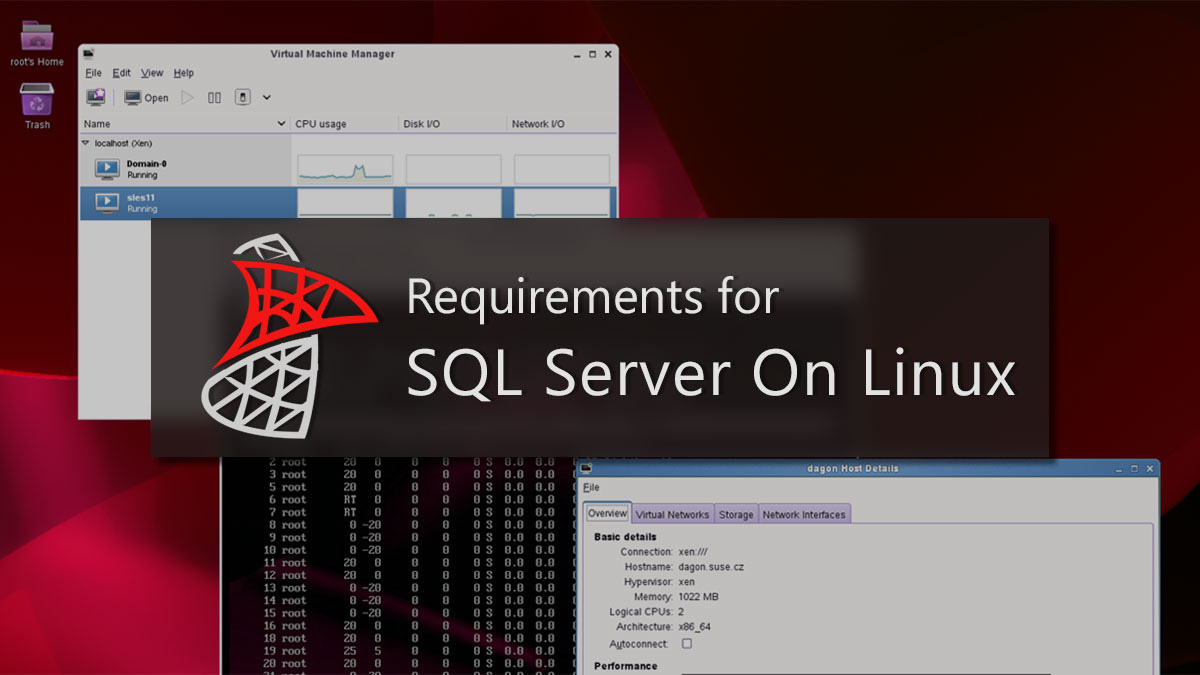Screen dimensions: 1200x675
Task: Open root's Home folder on the desktop
Action: 36,38
